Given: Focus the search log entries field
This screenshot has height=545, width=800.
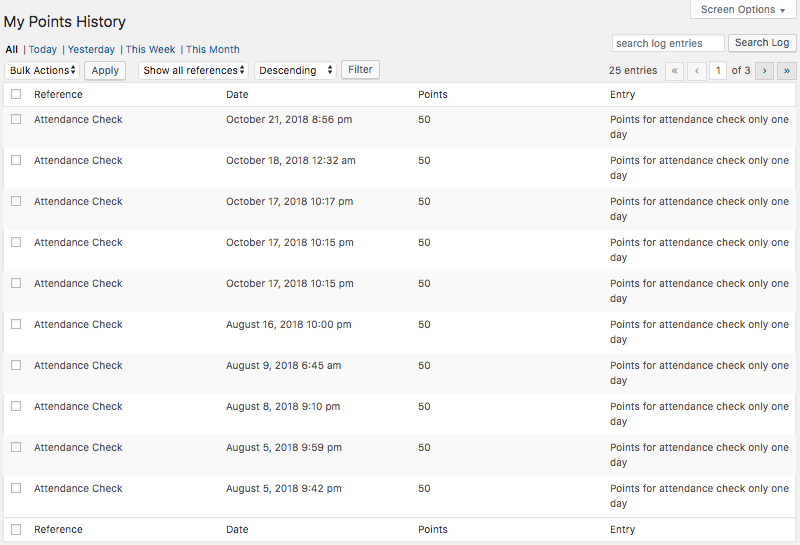Looking at the screenshot, I should 668,43.
